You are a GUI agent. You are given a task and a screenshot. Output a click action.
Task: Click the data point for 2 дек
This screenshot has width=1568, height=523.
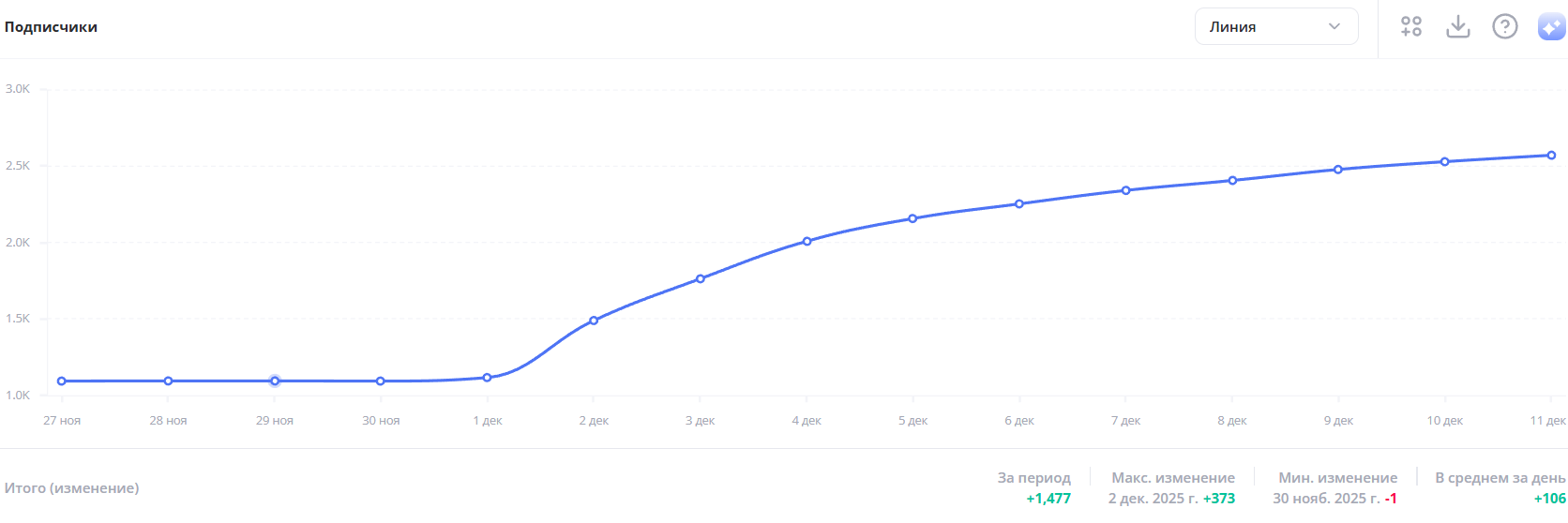pos(594,321)
